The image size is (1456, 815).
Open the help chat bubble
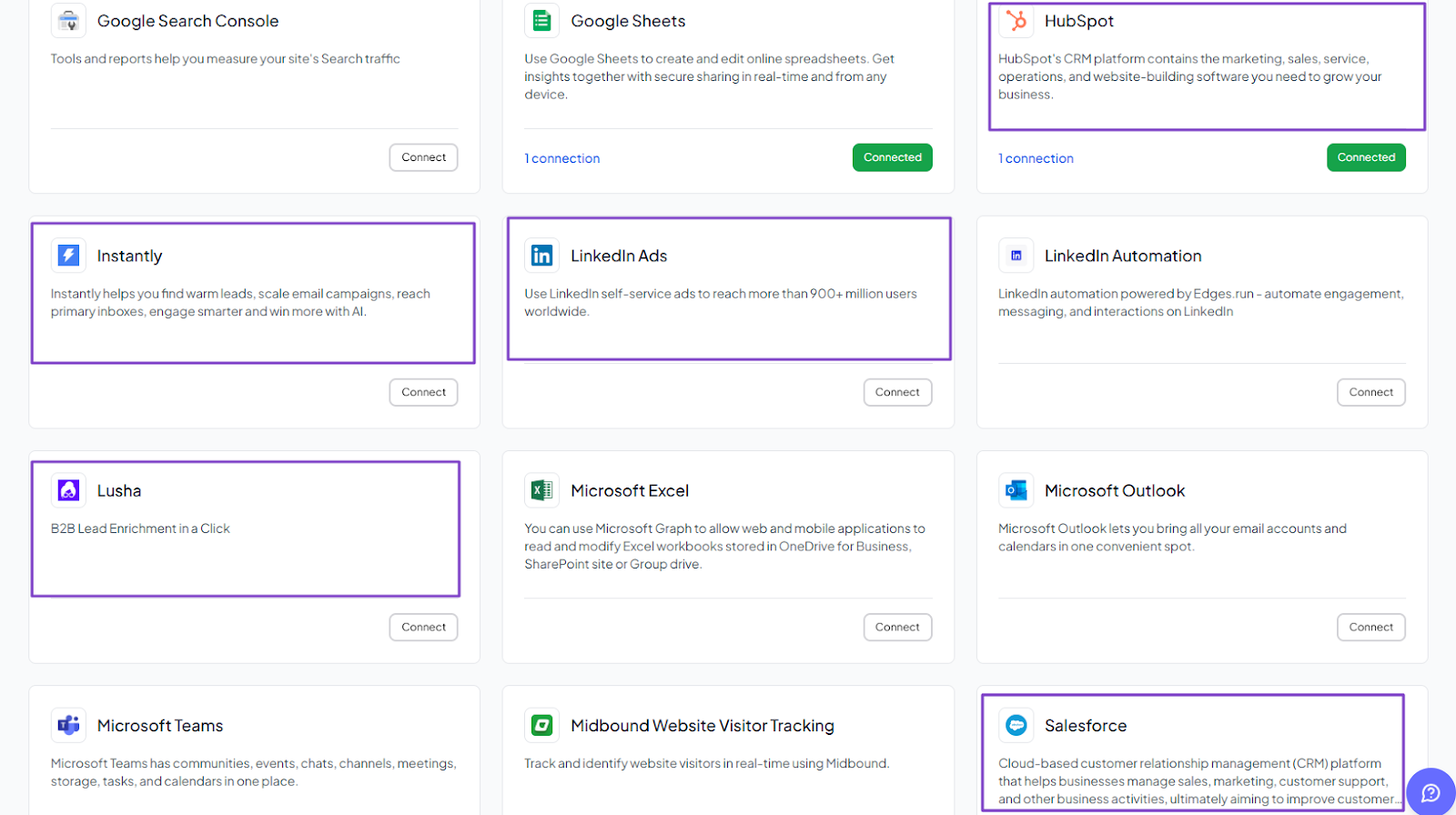[x=1431, y=792]
